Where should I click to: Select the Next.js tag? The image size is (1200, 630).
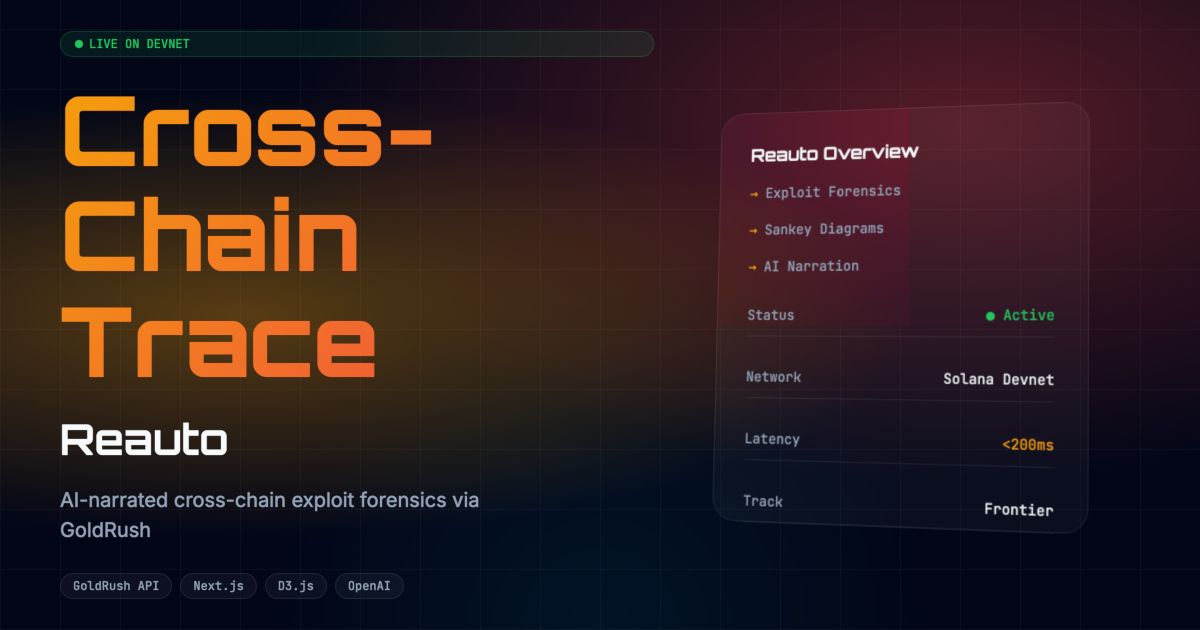pyautogui.click(x=218, y=586)
